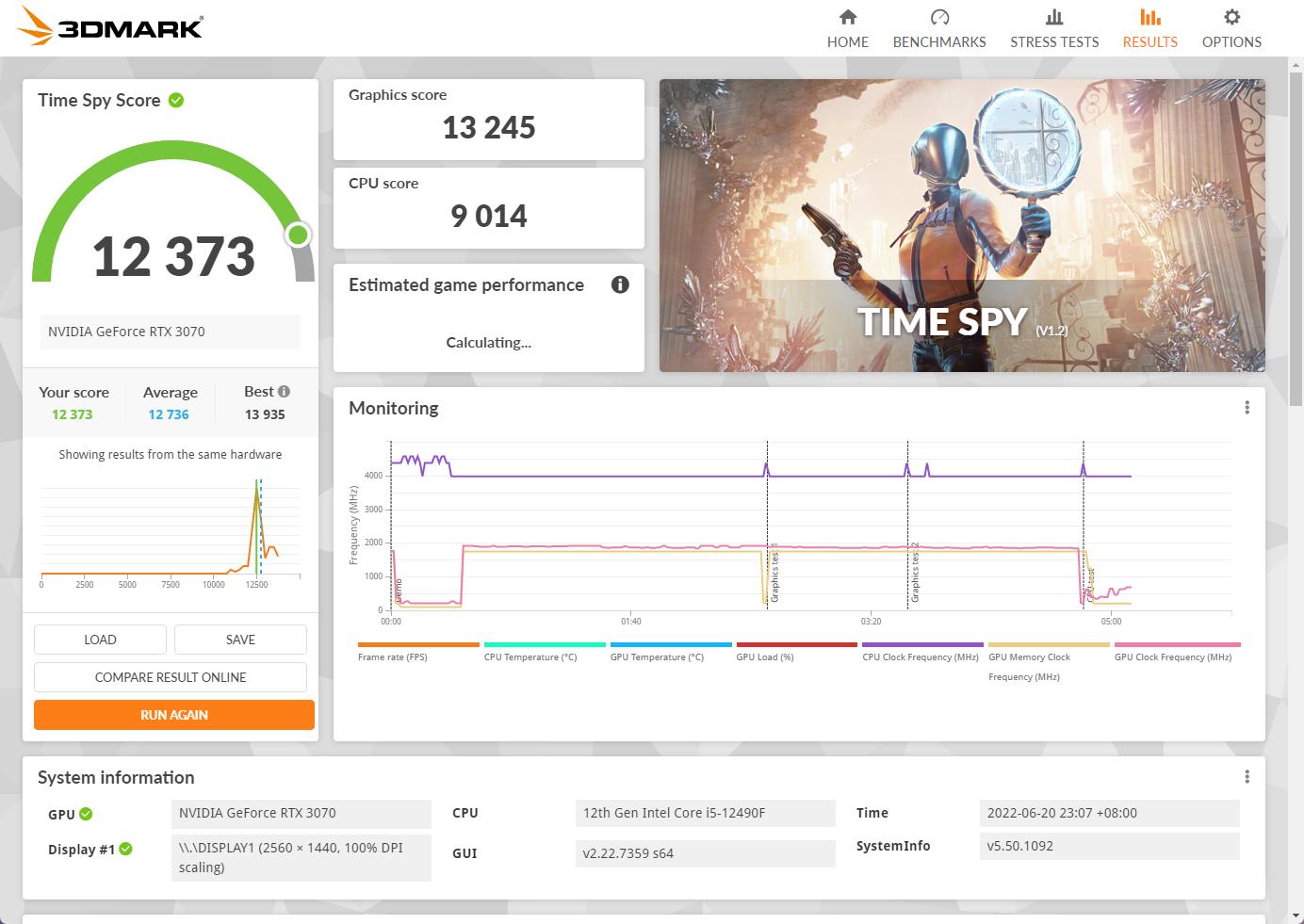Open the Stress Tests section

[1053, 28]
